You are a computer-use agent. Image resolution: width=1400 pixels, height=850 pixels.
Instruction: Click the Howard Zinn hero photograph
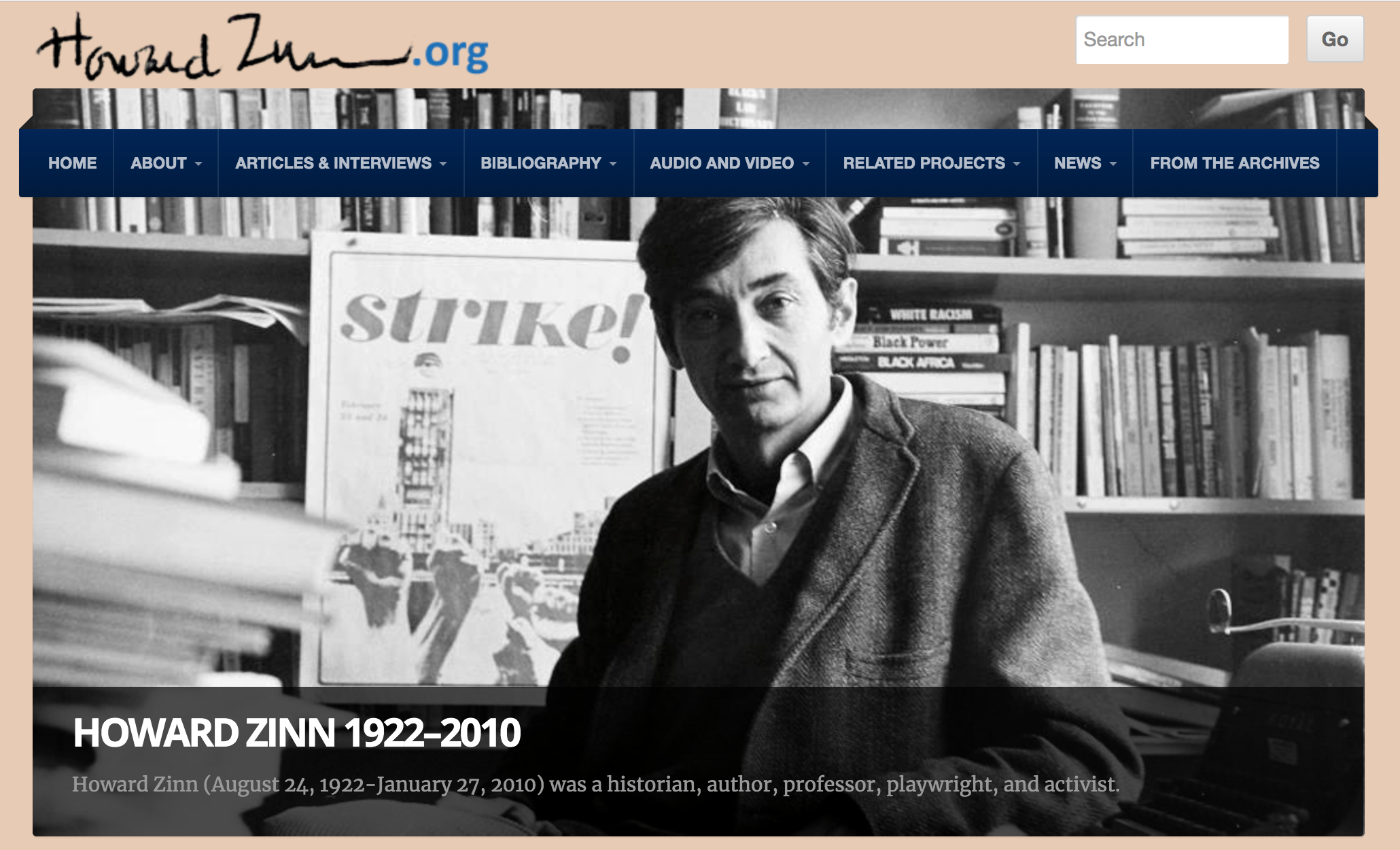click(698, 442)
